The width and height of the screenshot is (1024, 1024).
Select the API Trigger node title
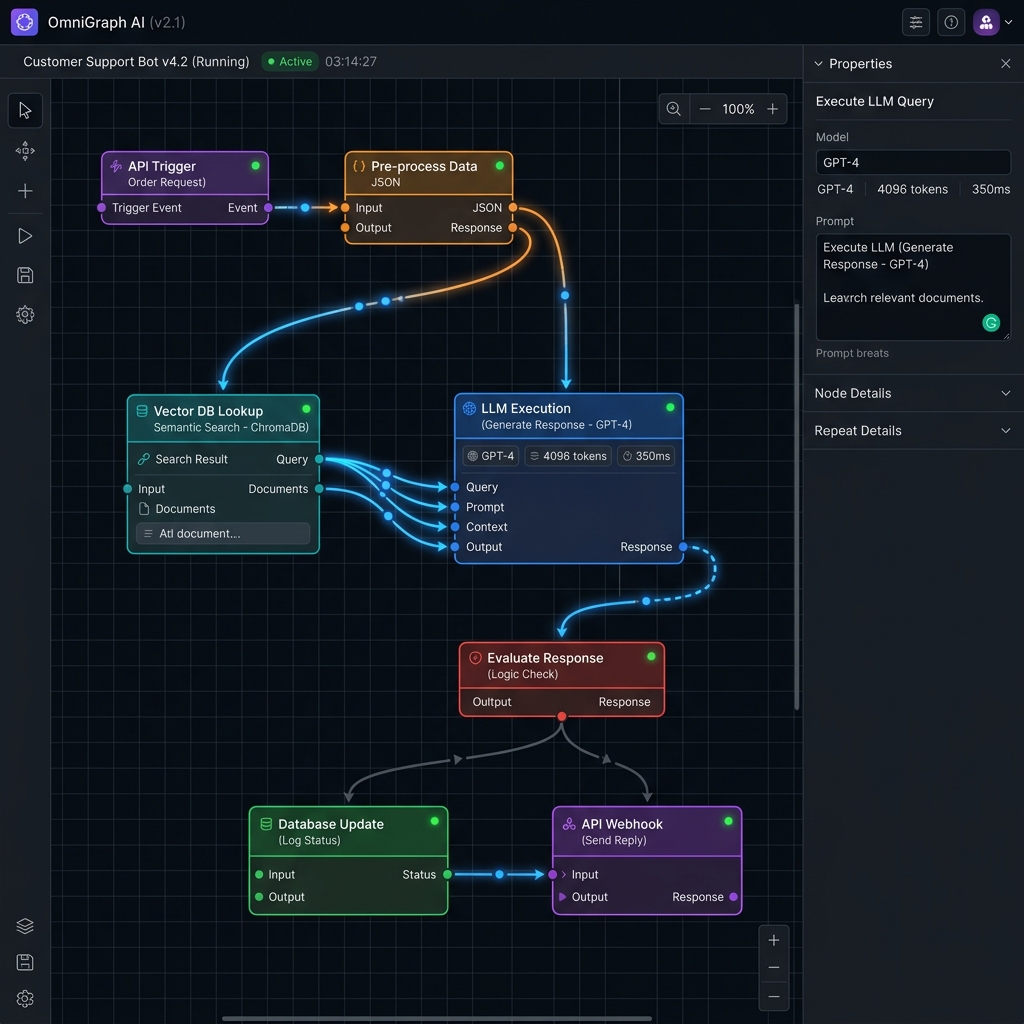coord(161,167)
